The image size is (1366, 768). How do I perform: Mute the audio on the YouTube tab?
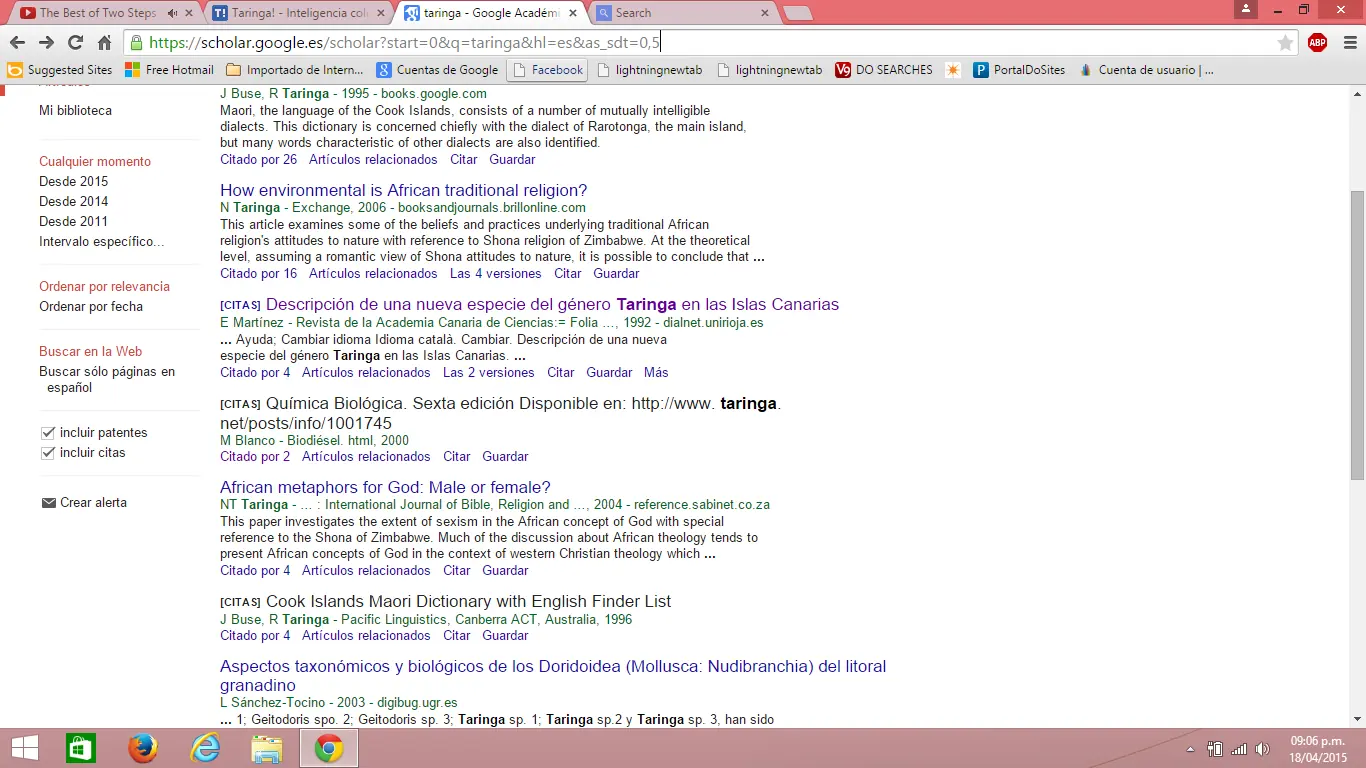pyautogui.click(x=172, y=13)
